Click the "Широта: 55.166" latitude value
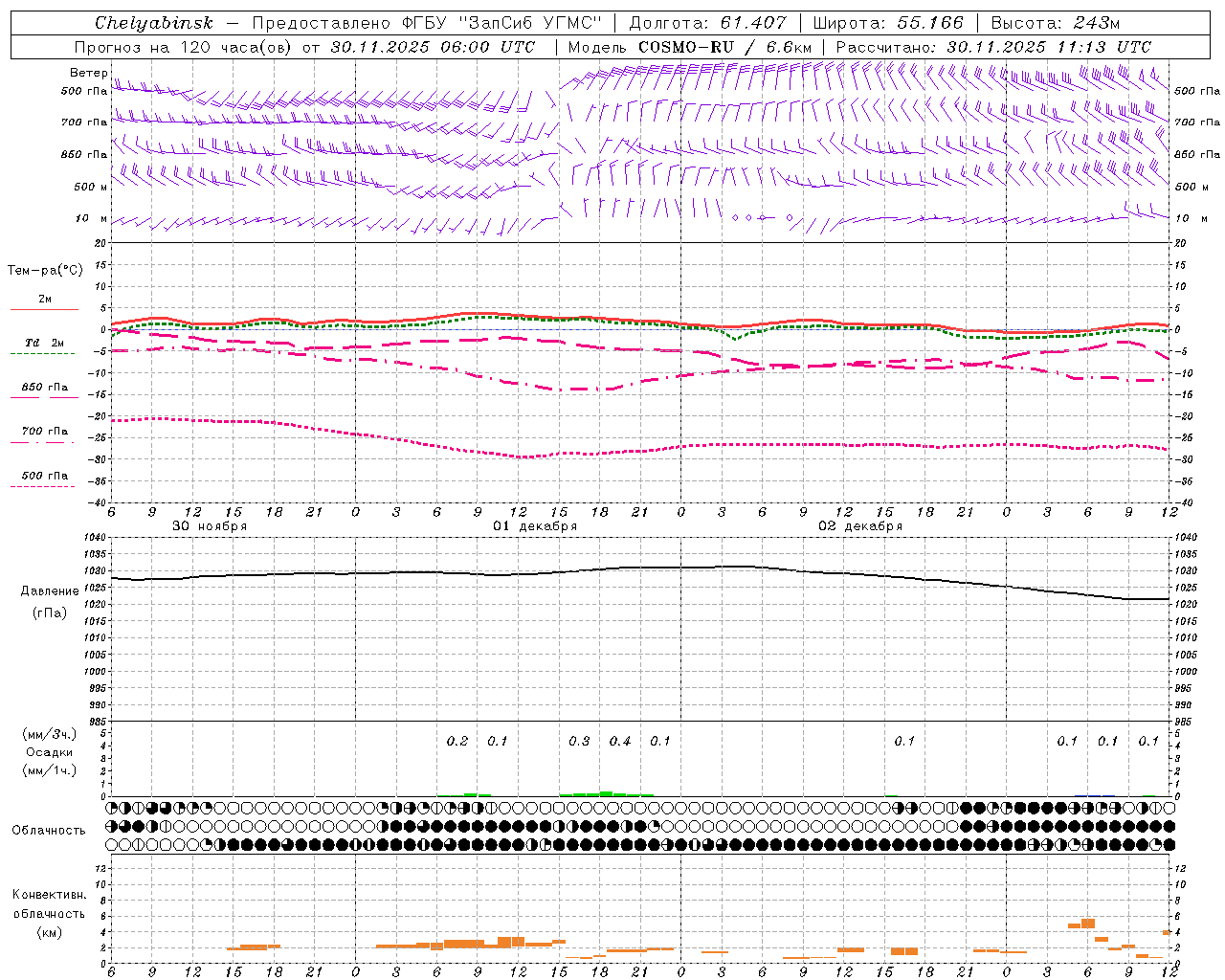Screen dimensions: 1225x980 [x=888, y=23]
